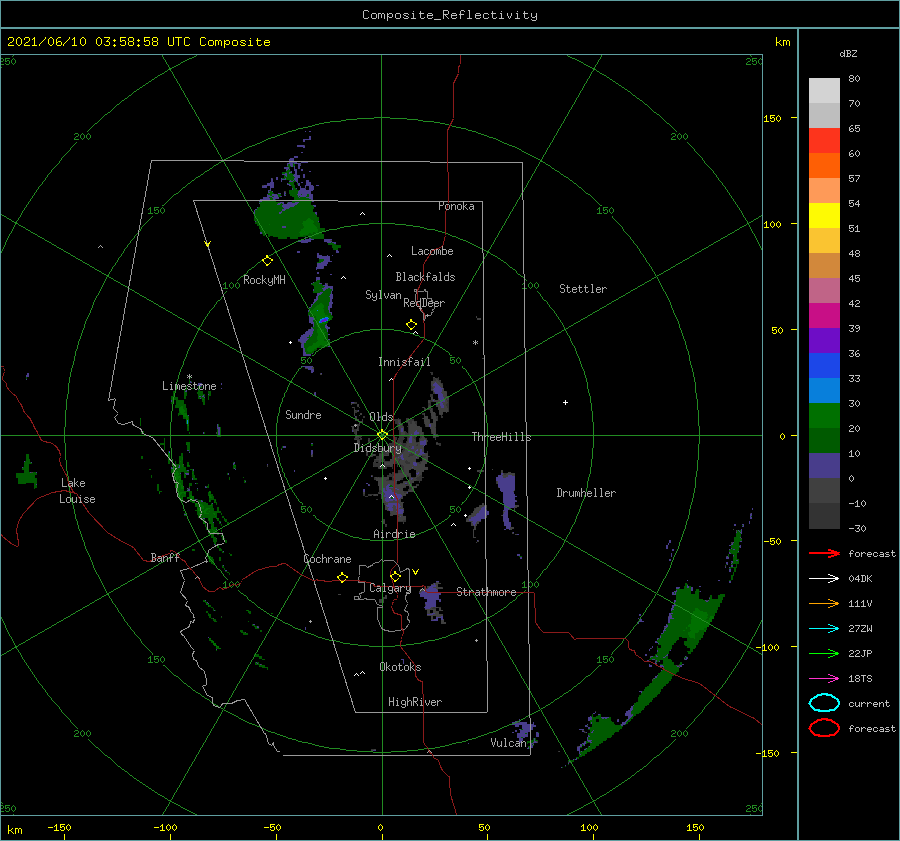The image size is (900, 841).
Task: Click the Okotoks label
Action: pos(400,667)
